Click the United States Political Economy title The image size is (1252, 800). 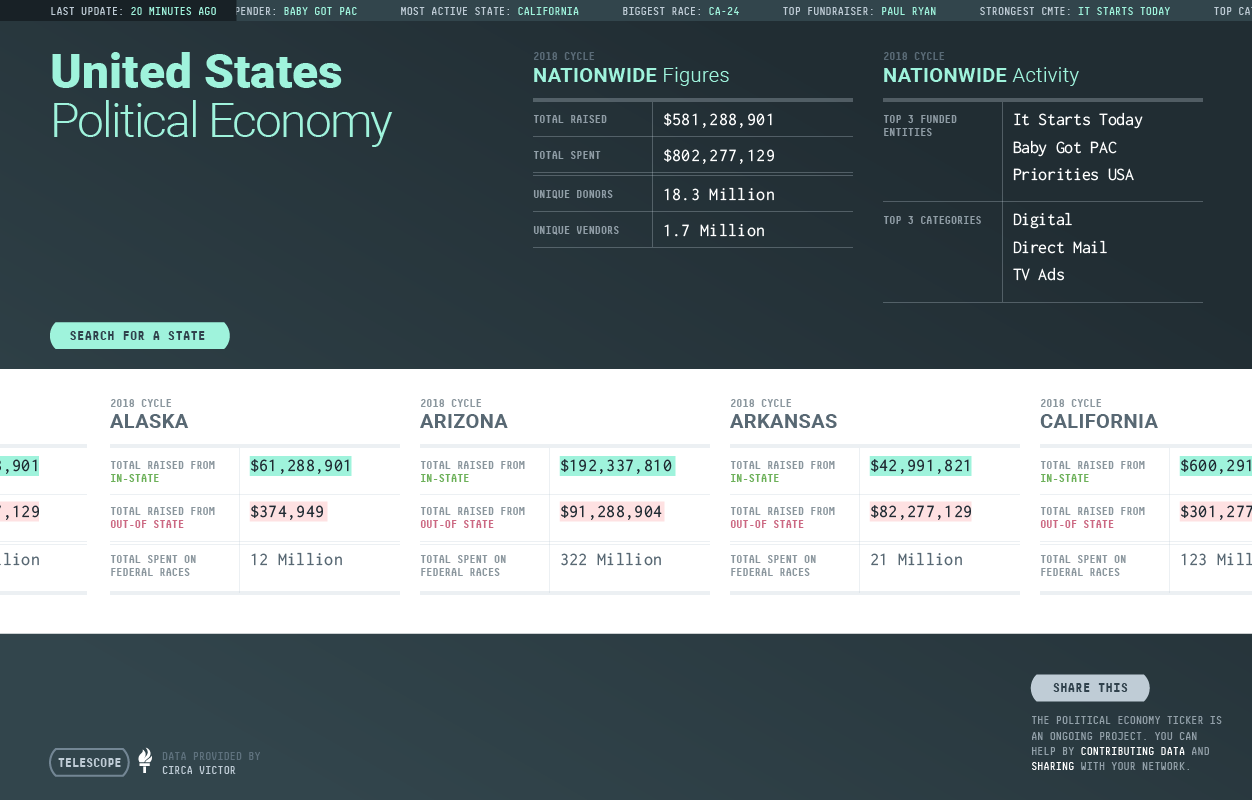pyautogui.click(x=221, y=96)
